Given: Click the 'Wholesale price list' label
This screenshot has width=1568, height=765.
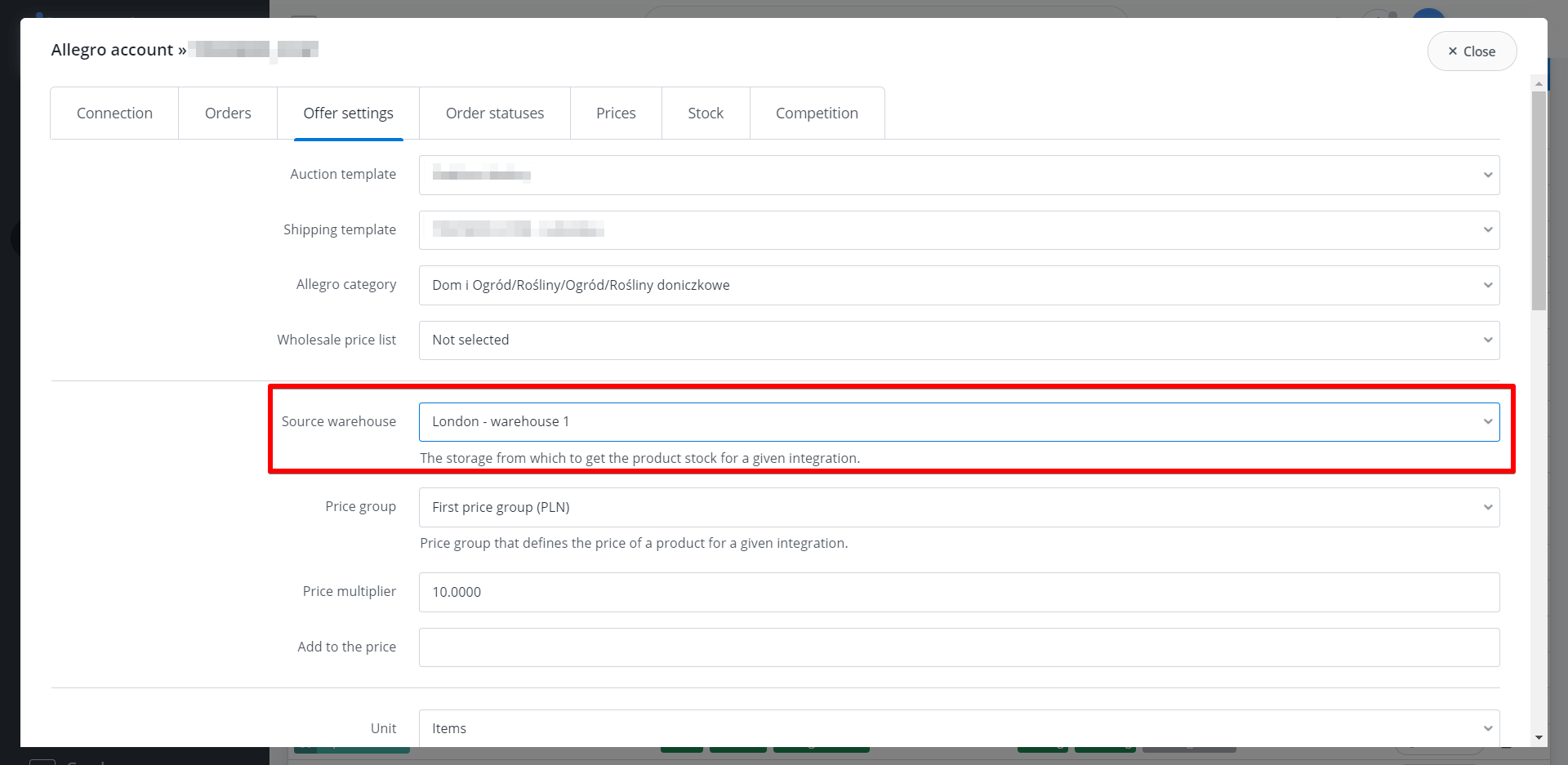Looking at the screenshot, I should pyautogui.click(x=336, y=340).
